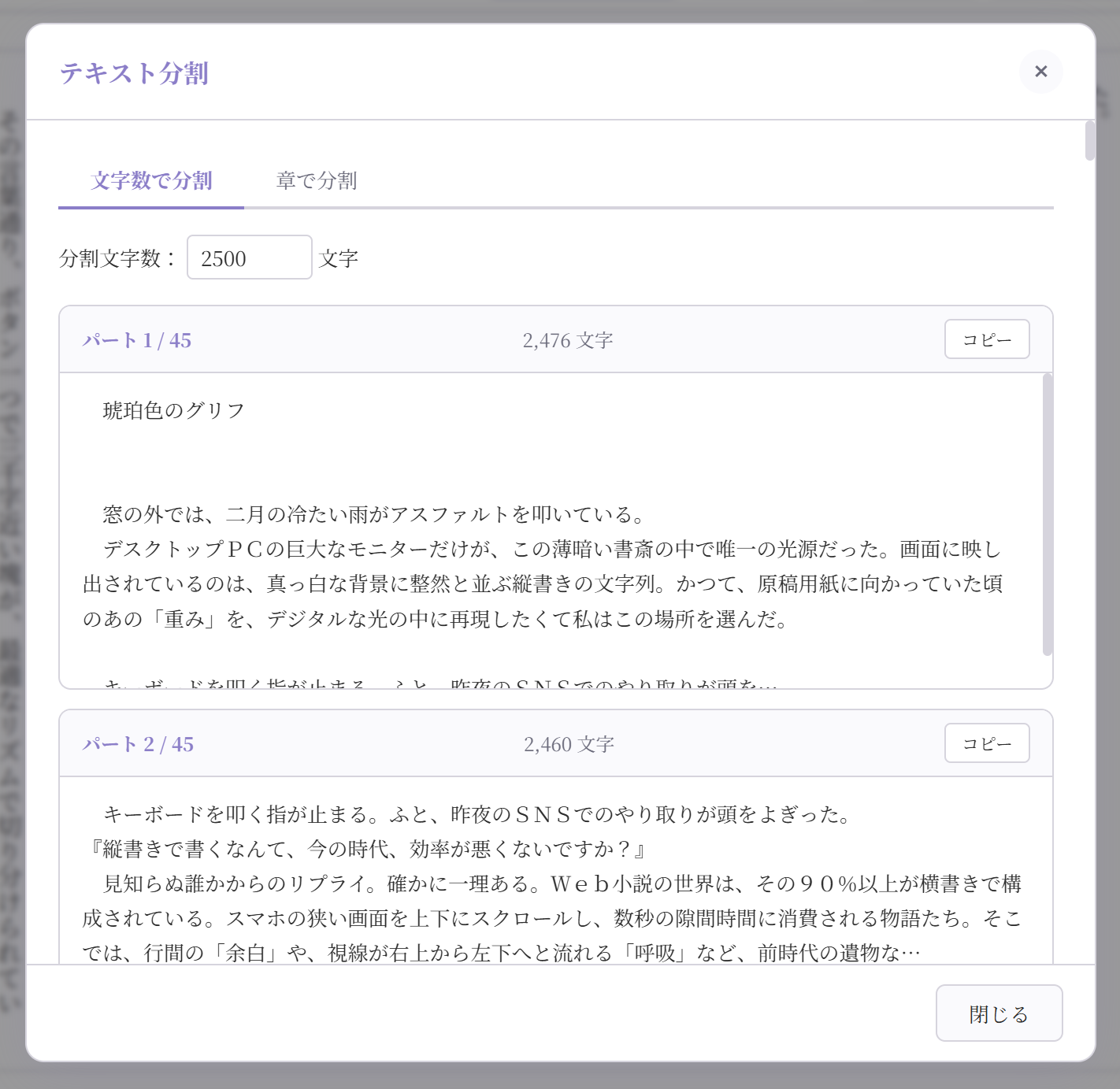This screenshot has width=1120, height=1089.
Task: Click the テキスト分割 dialog title
Action: (139, 73)
